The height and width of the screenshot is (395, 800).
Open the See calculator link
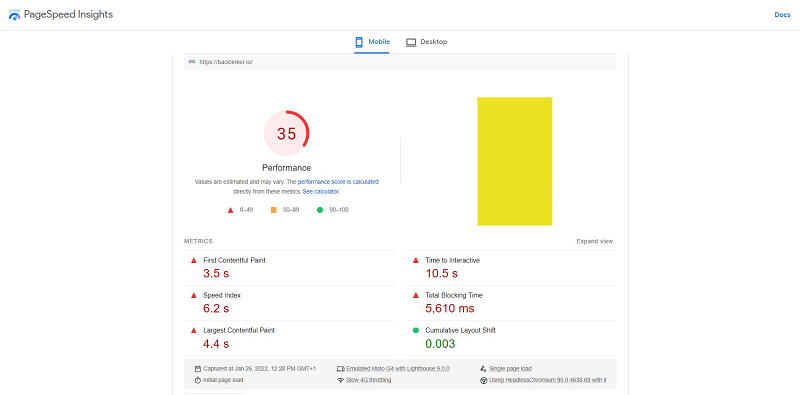(321, 192)
